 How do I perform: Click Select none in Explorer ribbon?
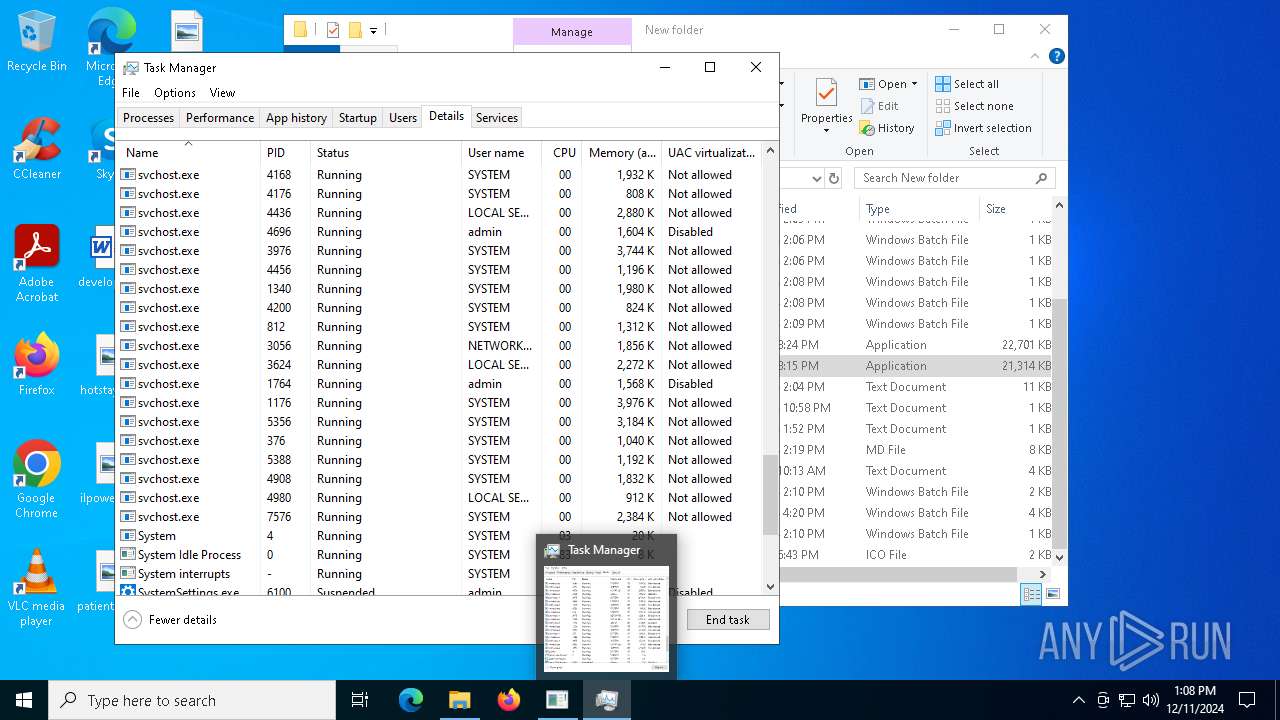(974, 106)
